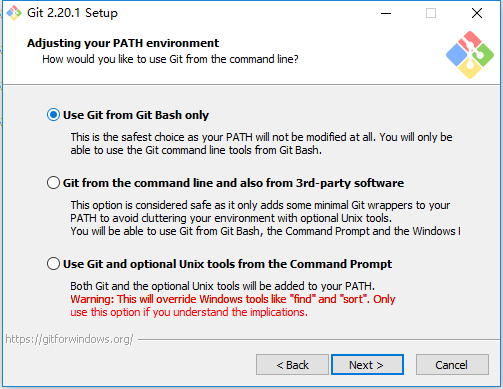Click the Git Bash only description text
Viewport: 503px width, 389px height.
coord(261,144)
